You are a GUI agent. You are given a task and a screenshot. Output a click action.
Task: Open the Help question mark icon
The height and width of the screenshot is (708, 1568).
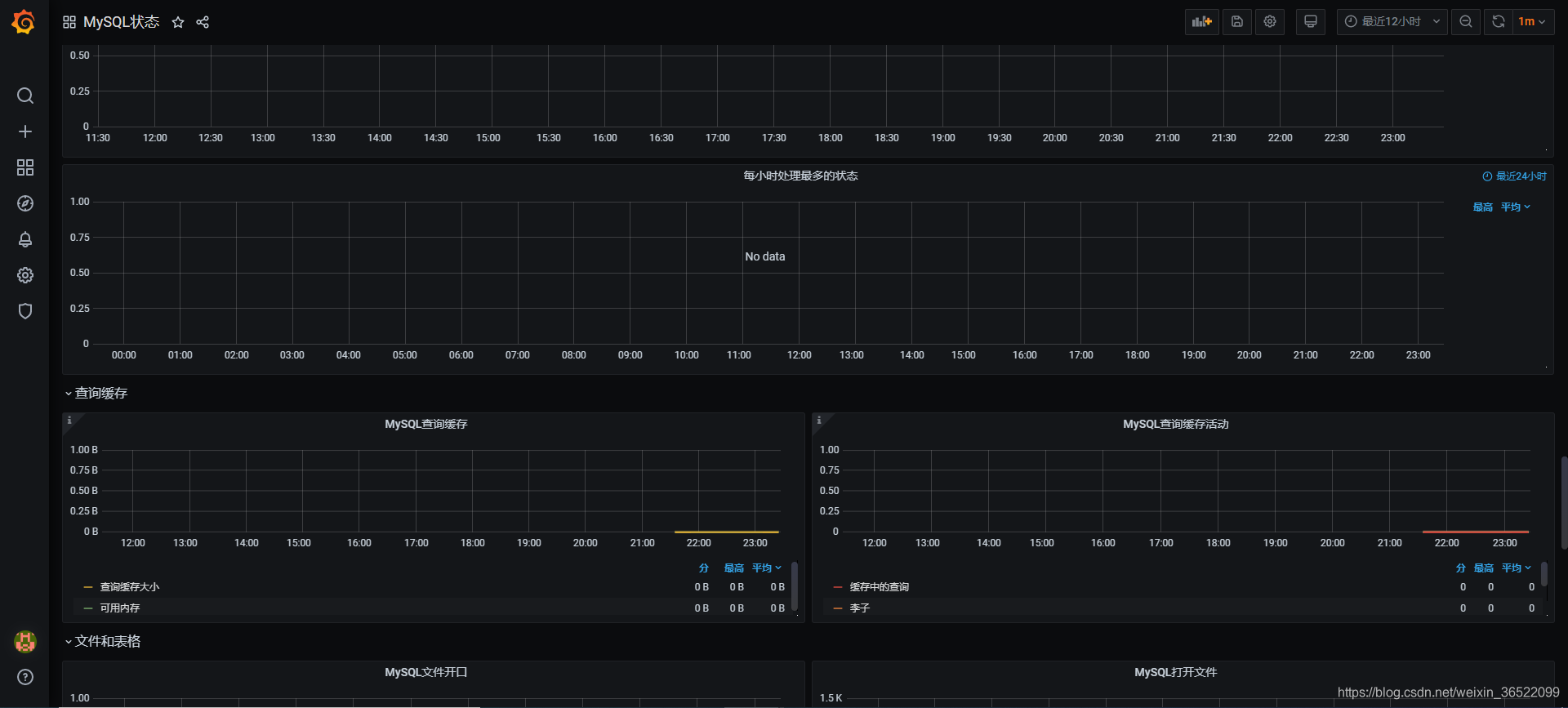coord(25,677)
